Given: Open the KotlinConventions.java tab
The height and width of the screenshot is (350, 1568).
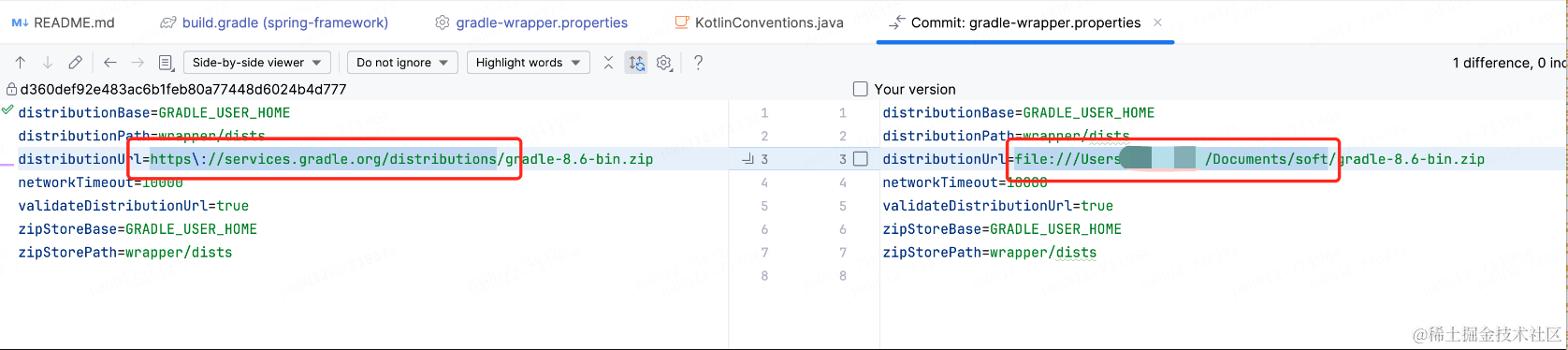Looking at the screenshot, I should point(759,22).
